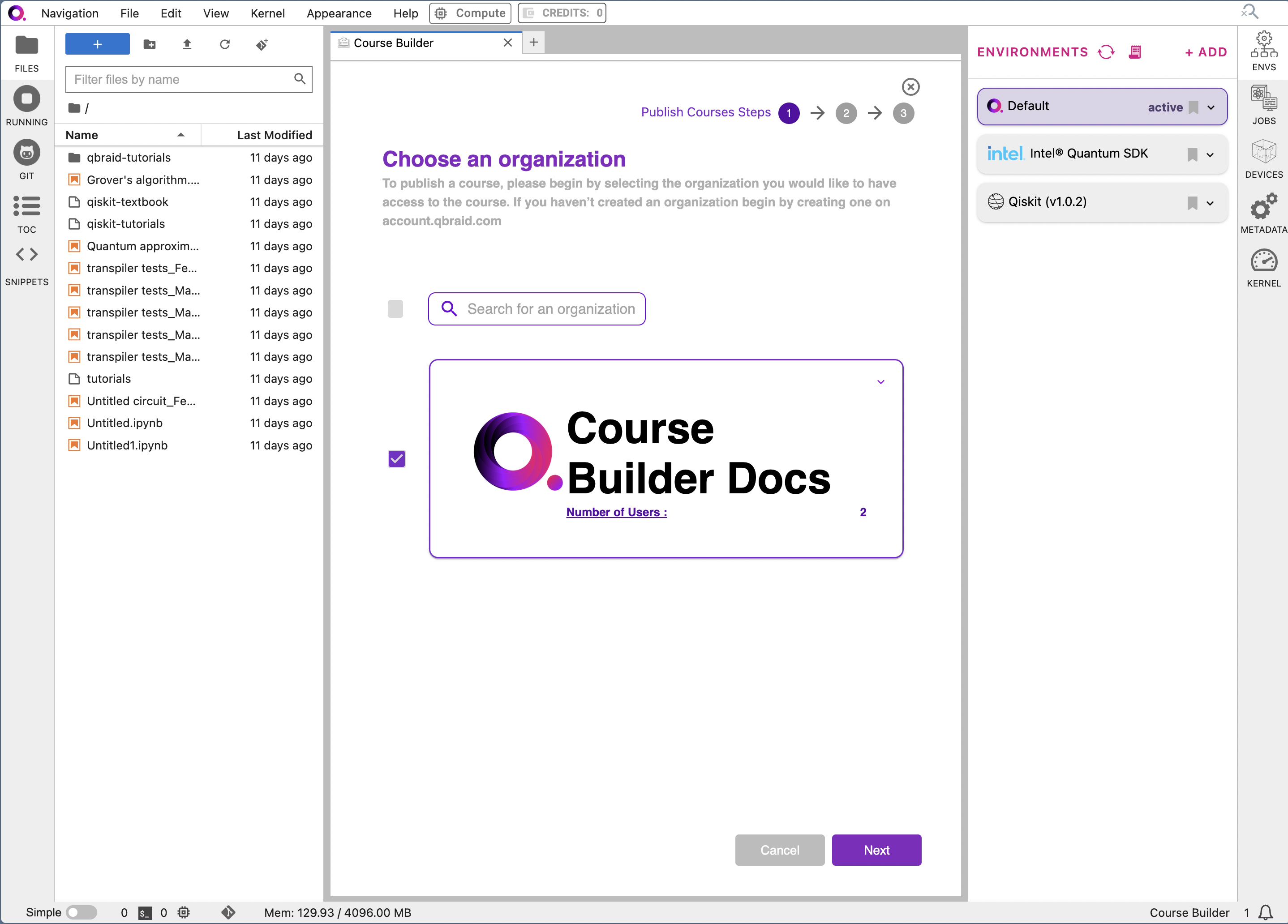The width and height of the screenshot is (1288, 924).
Task: Check the select-all box beside organization search
Action: (395, 309)
